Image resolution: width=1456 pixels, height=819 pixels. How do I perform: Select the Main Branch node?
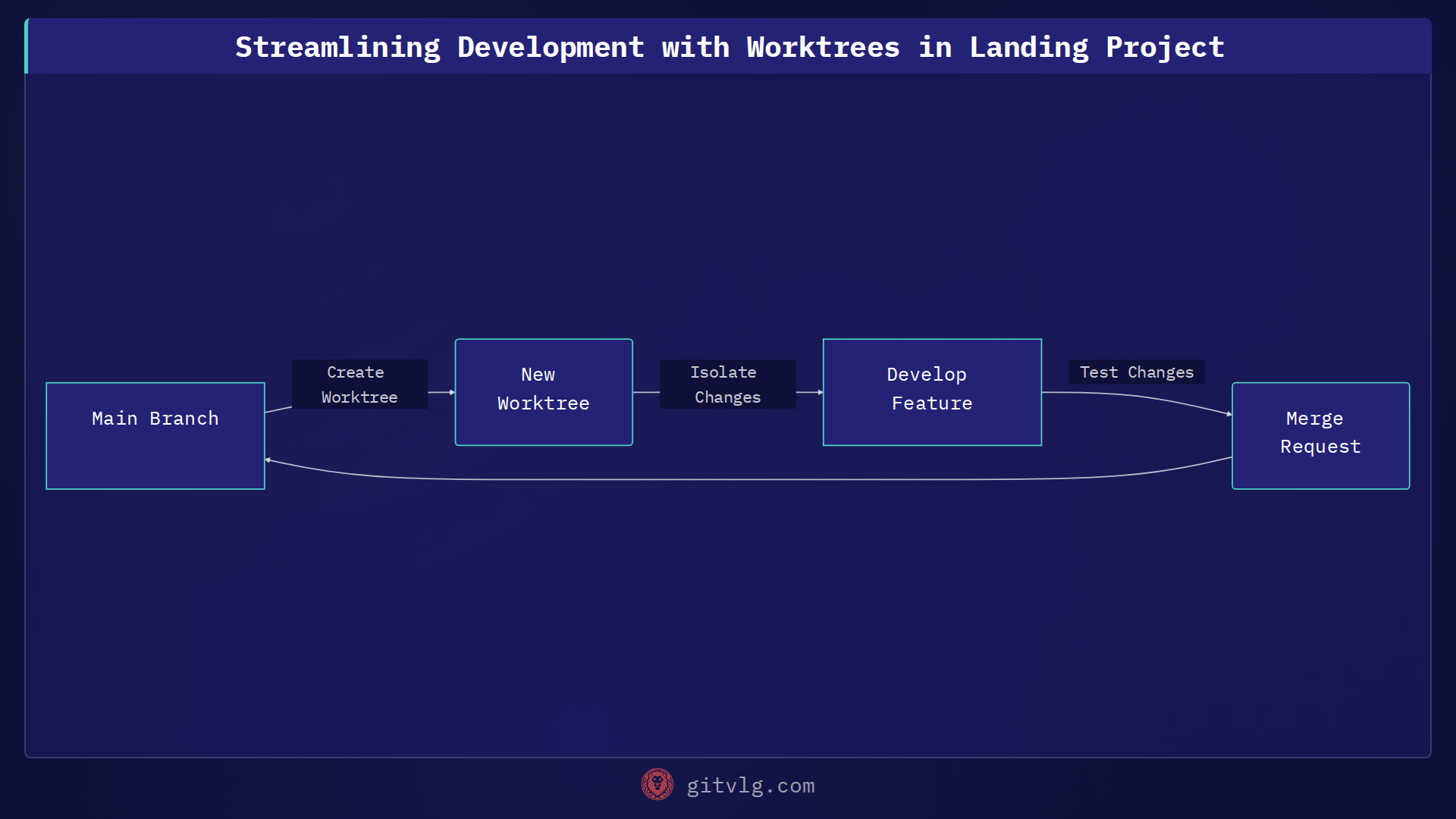point(155,436)
